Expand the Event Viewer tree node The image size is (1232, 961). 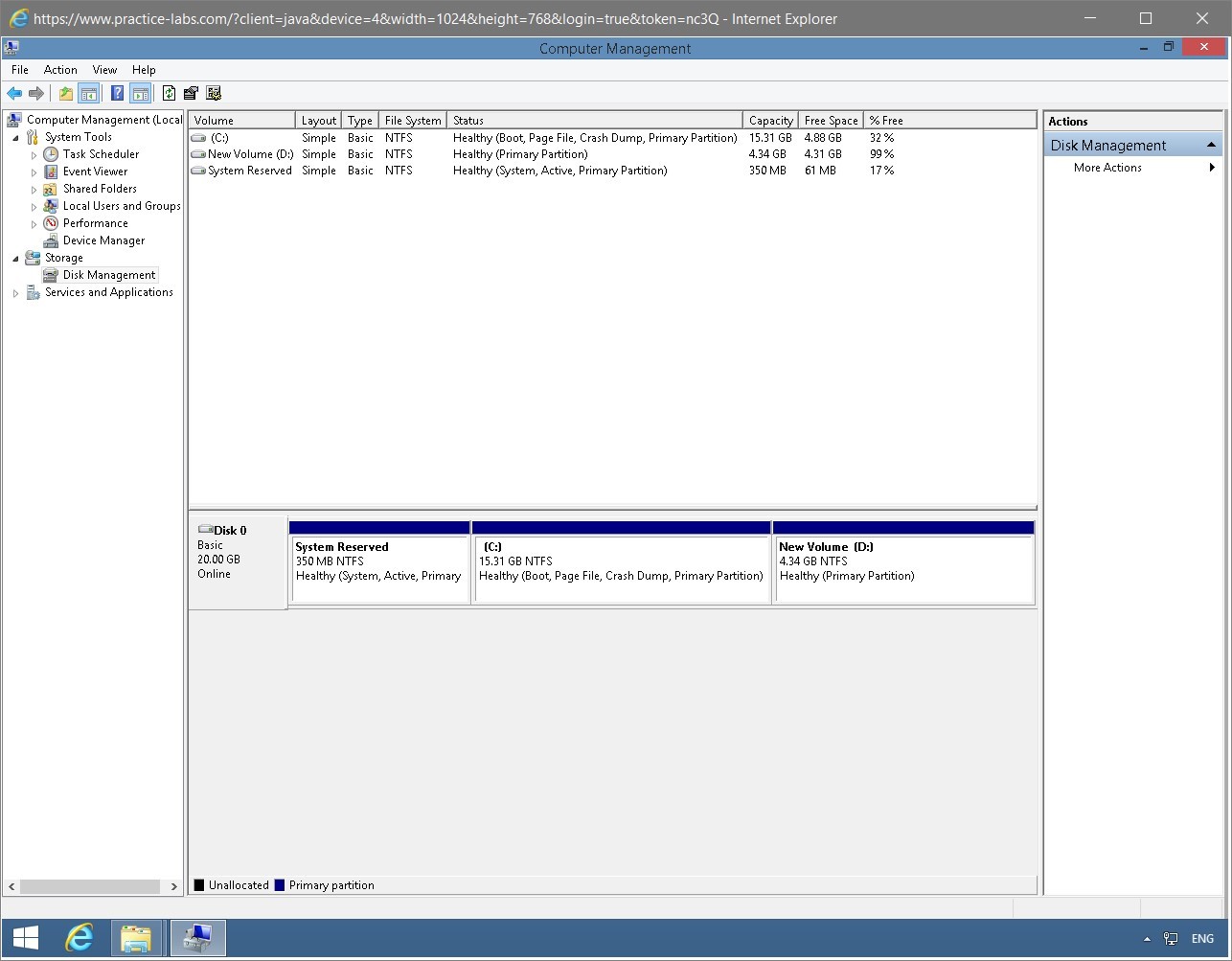pyautogui.click(x=34, y=172)
